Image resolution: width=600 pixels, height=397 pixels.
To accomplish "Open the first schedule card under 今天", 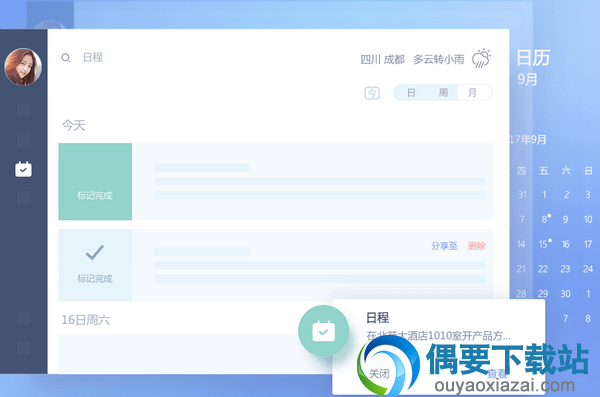I will coord(276,181).
